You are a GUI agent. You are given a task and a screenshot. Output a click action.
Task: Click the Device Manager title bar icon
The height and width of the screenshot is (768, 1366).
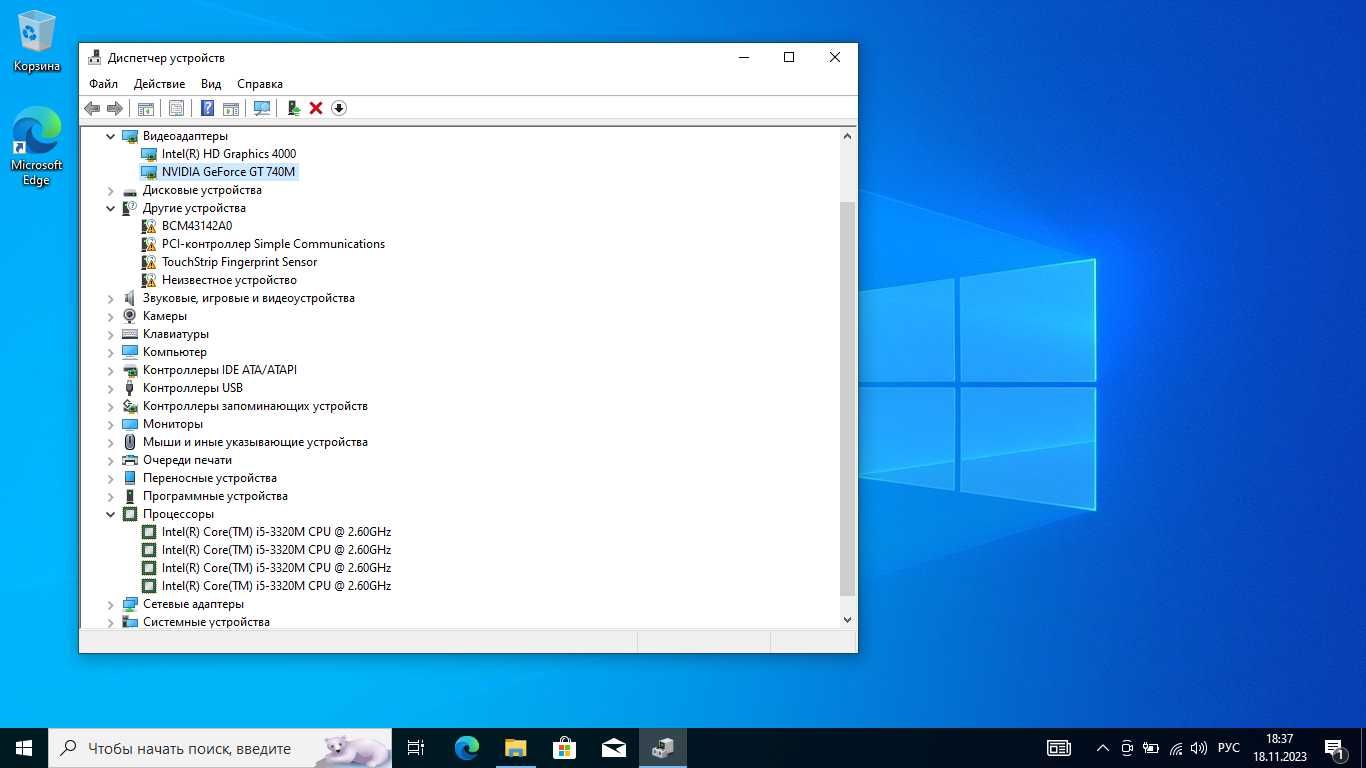(x=94, y=58)
